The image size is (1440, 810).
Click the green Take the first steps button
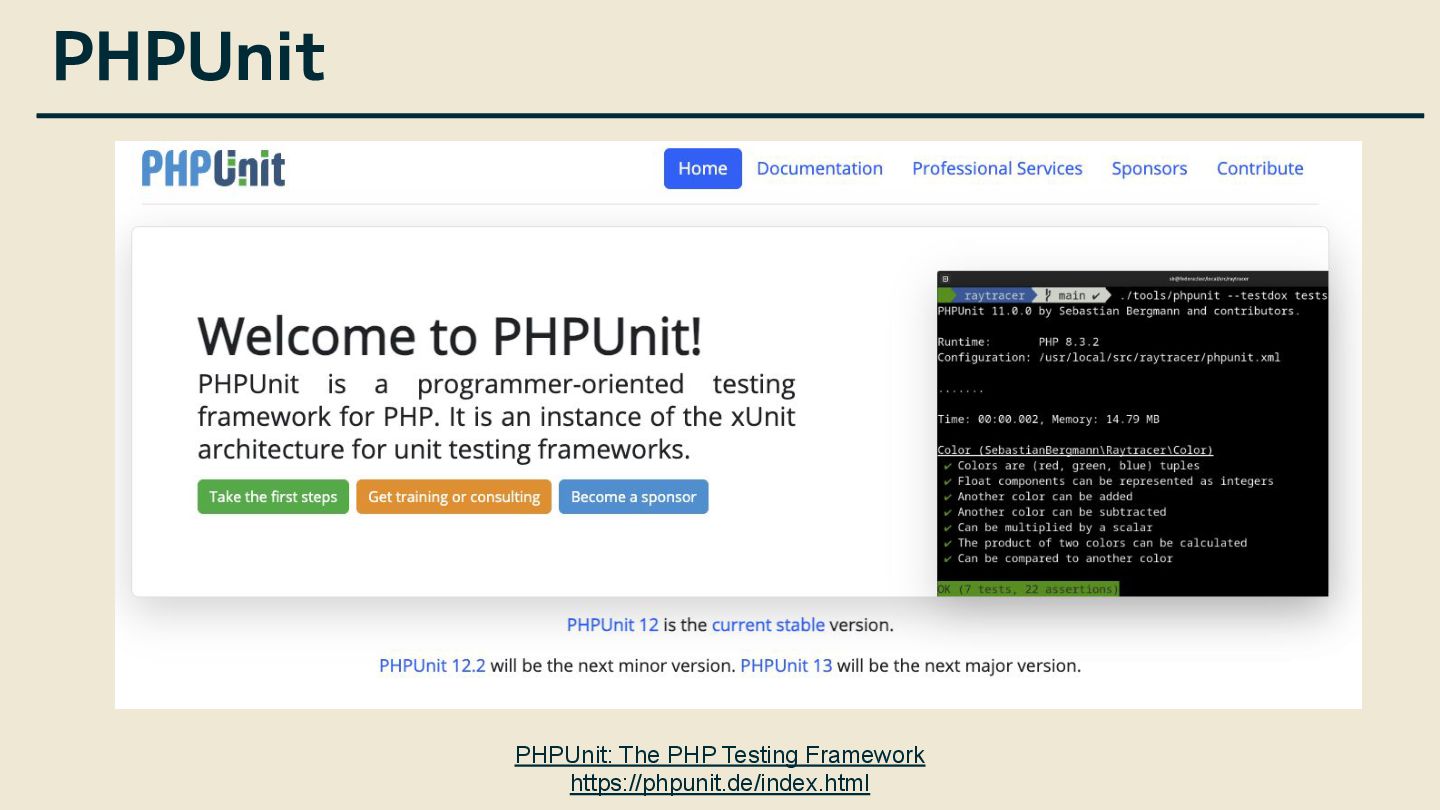273,497
